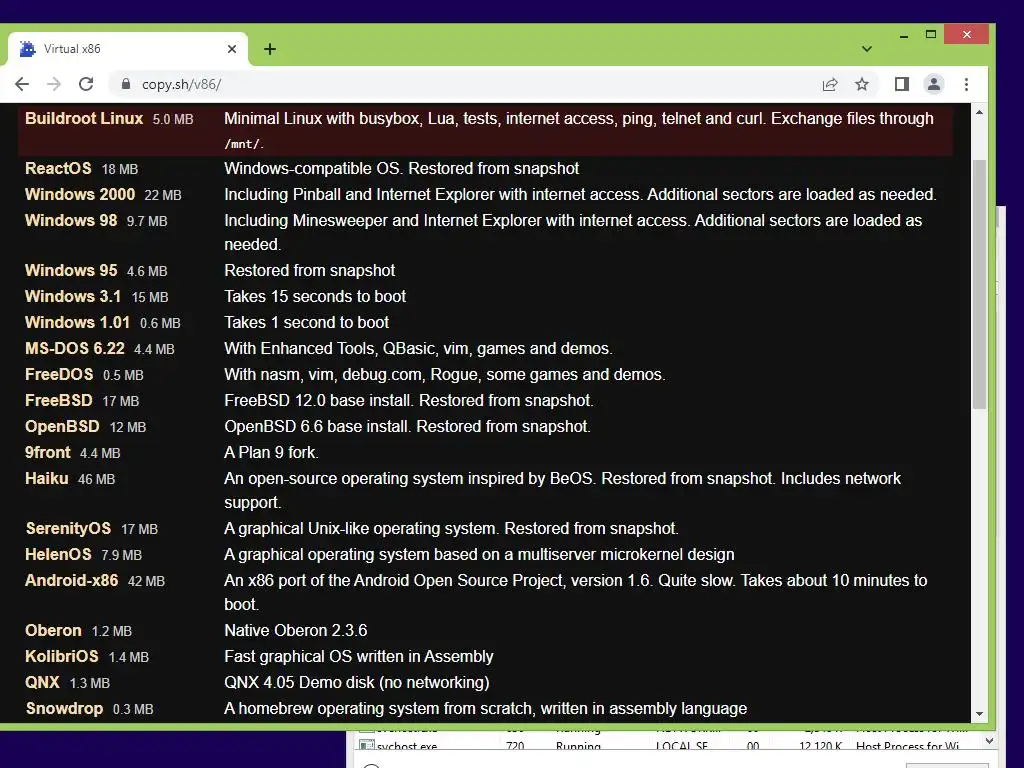1024x768 pixels.
Task: Click 'Takes 15 seconds to boot' text
Action: tap(315, 296)
